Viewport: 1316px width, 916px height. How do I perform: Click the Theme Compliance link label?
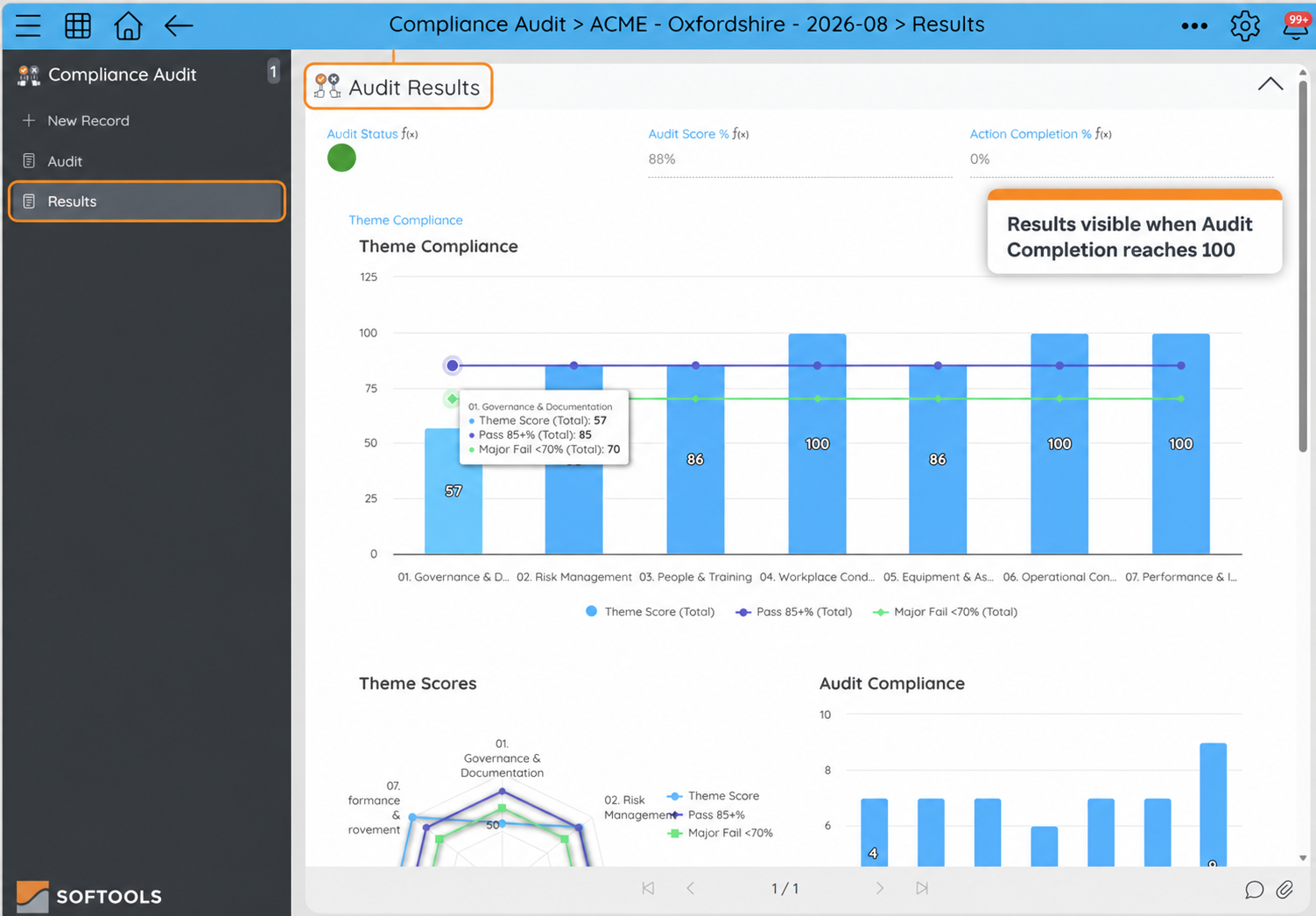point(405,220)
